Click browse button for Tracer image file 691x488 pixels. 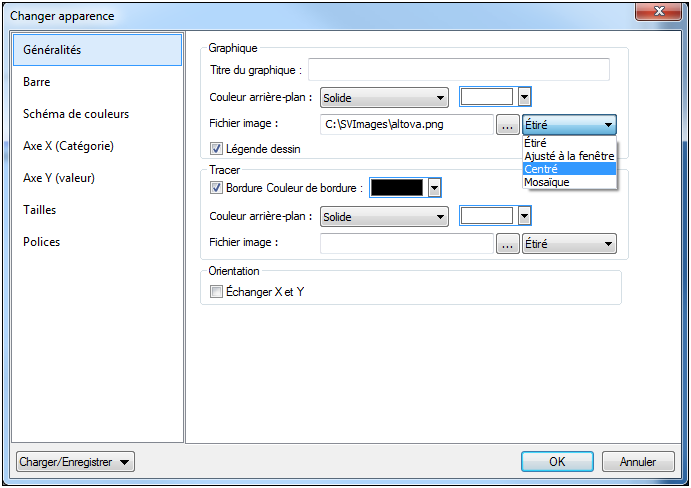(x=507, y=243)
